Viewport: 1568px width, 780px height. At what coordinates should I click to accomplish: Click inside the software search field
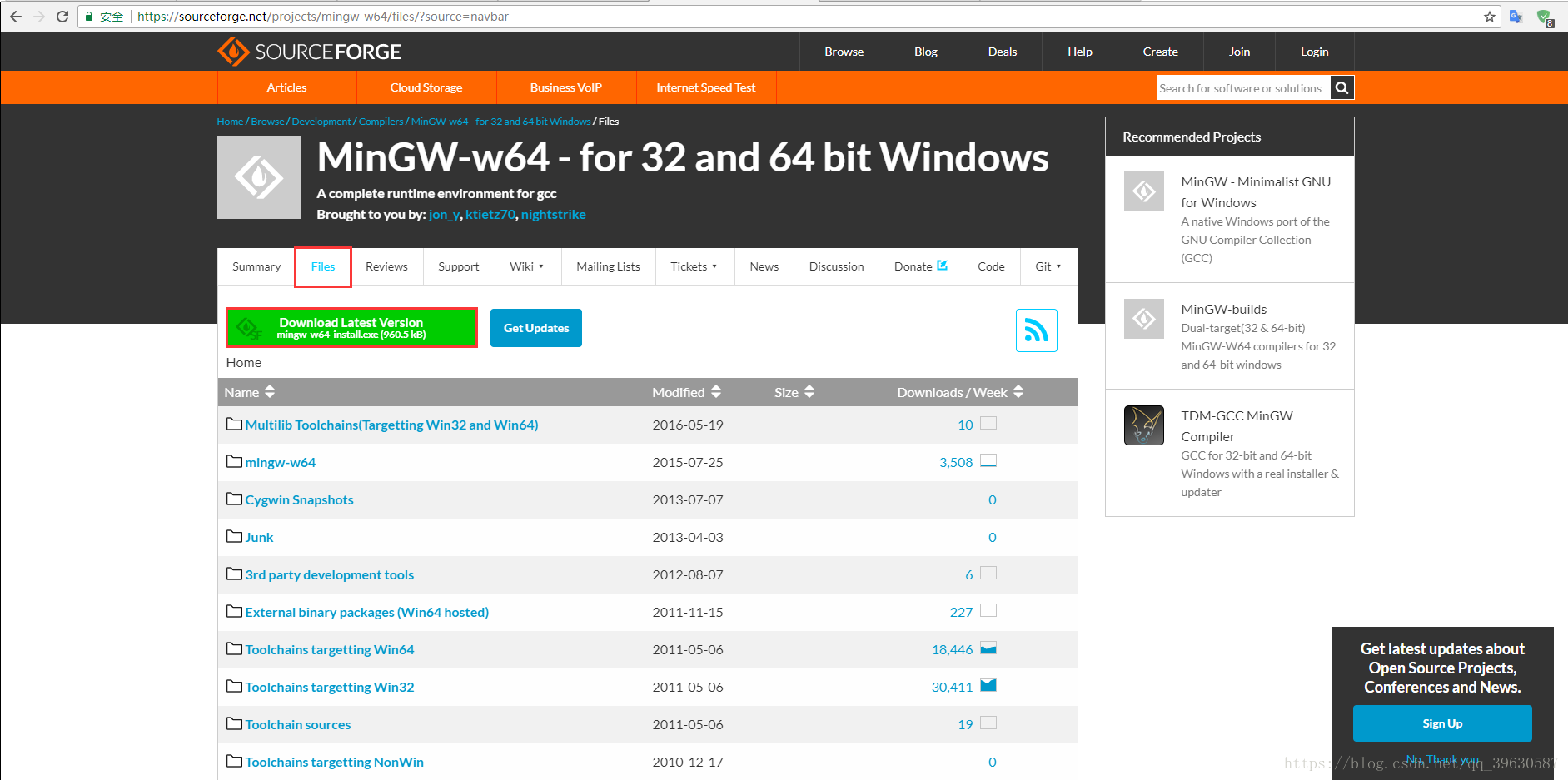[1243, 87]
